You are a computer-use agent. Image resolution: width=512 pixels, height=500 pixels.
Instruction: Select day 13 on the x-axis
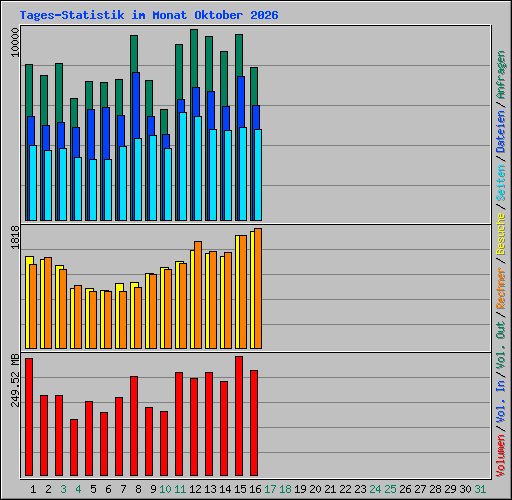coord(210,489)
